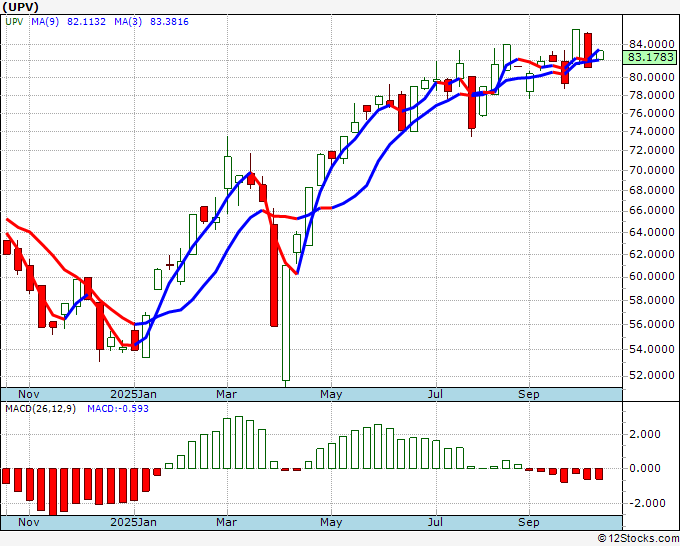Screen dimensions: 680x546
Task: Click the long red April candlestick falling to 56
Action: [x=274, y=275]
